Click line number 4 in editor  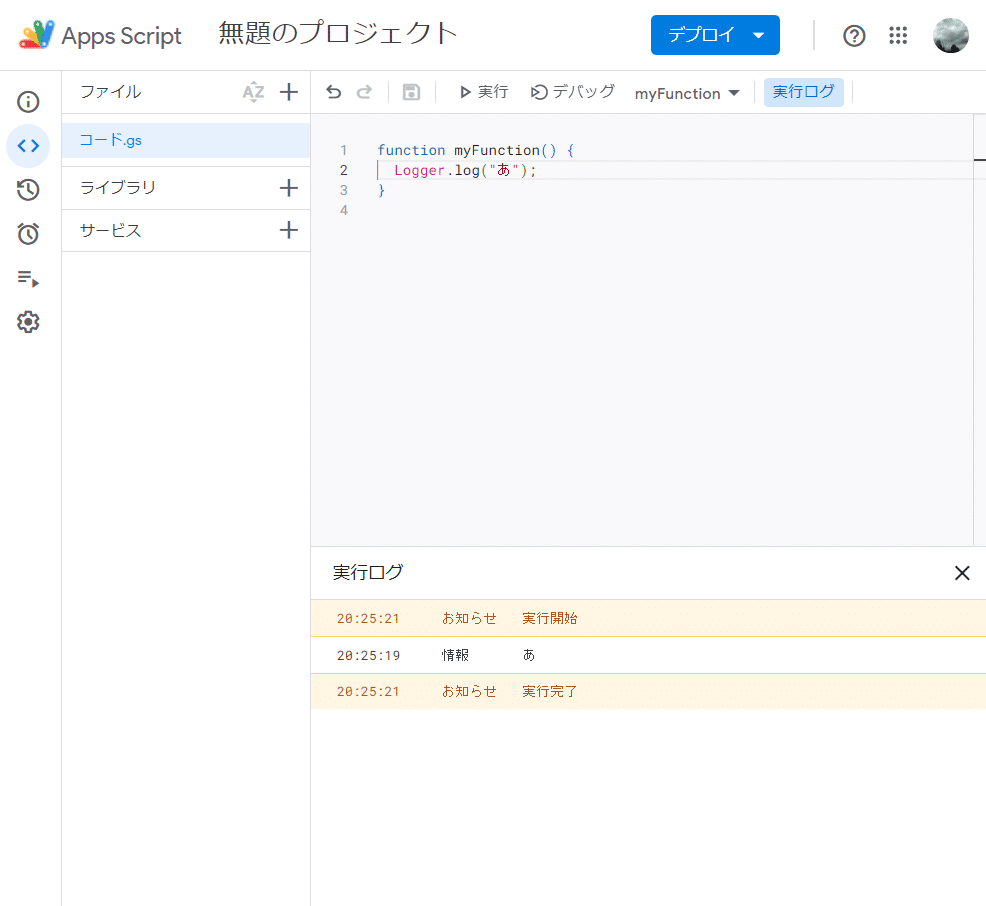click(344, 211)
